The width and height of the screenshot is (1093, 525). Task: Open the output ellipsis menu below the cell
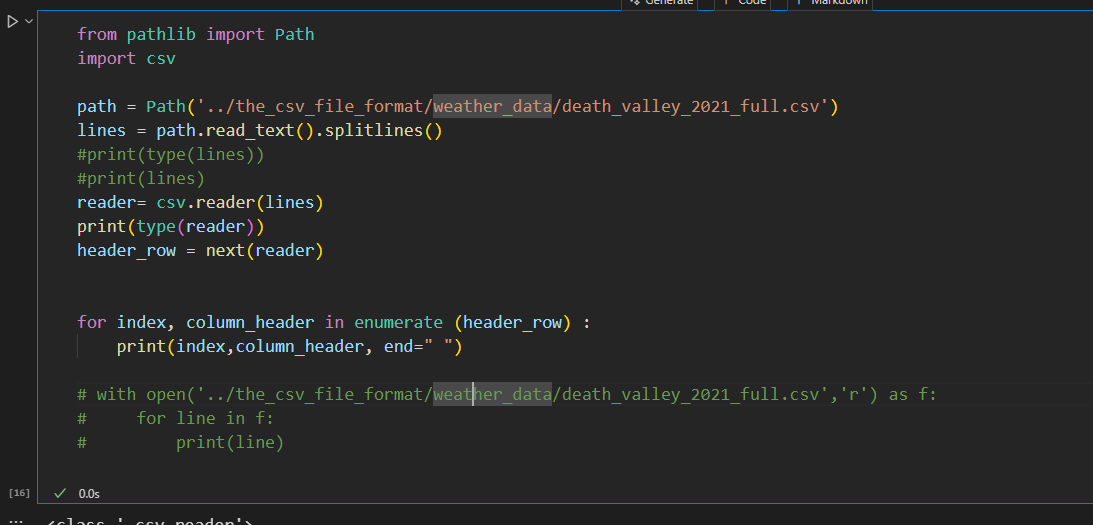pyautogui.click(x=17, y=522)
